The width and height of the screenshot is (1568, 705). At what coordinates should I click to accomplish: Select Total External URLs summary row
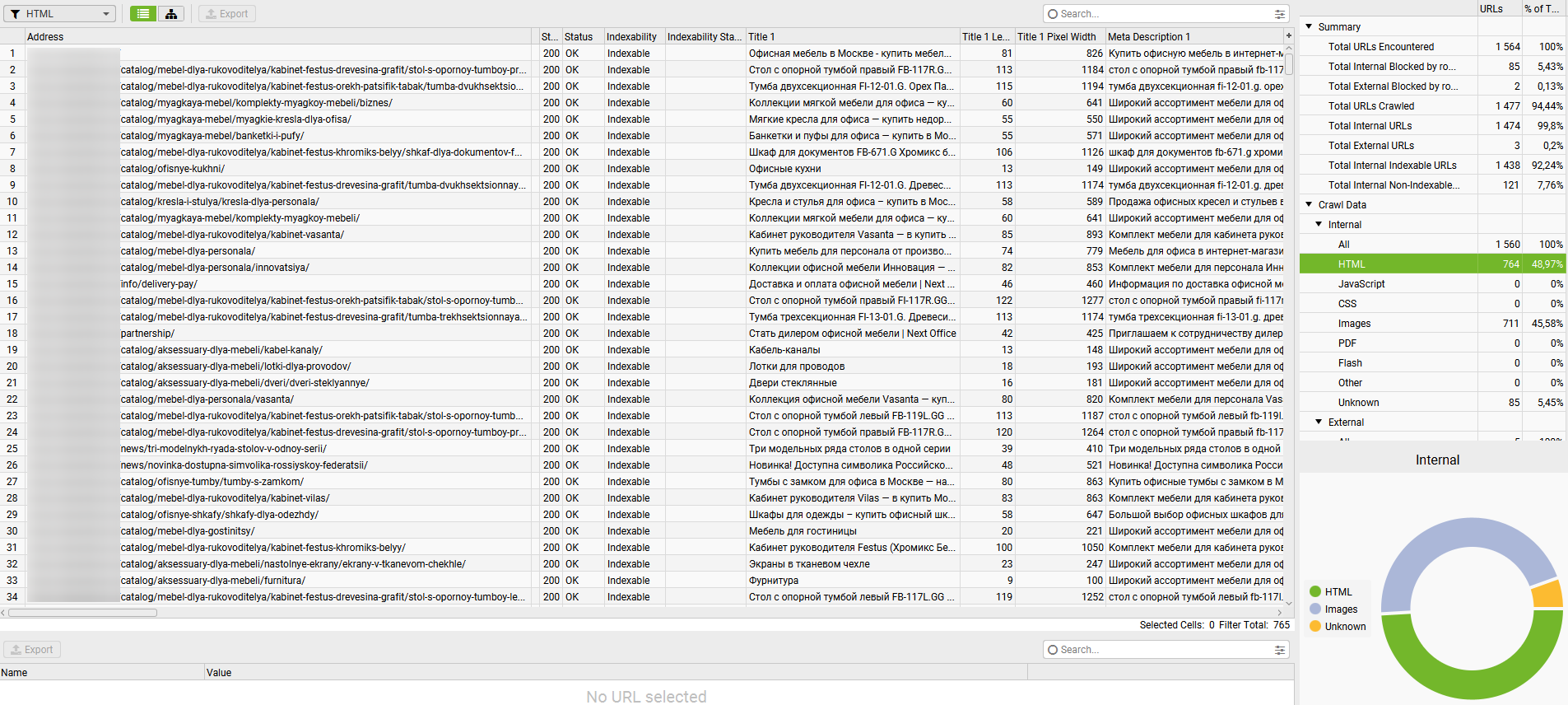click(1432, 146)
